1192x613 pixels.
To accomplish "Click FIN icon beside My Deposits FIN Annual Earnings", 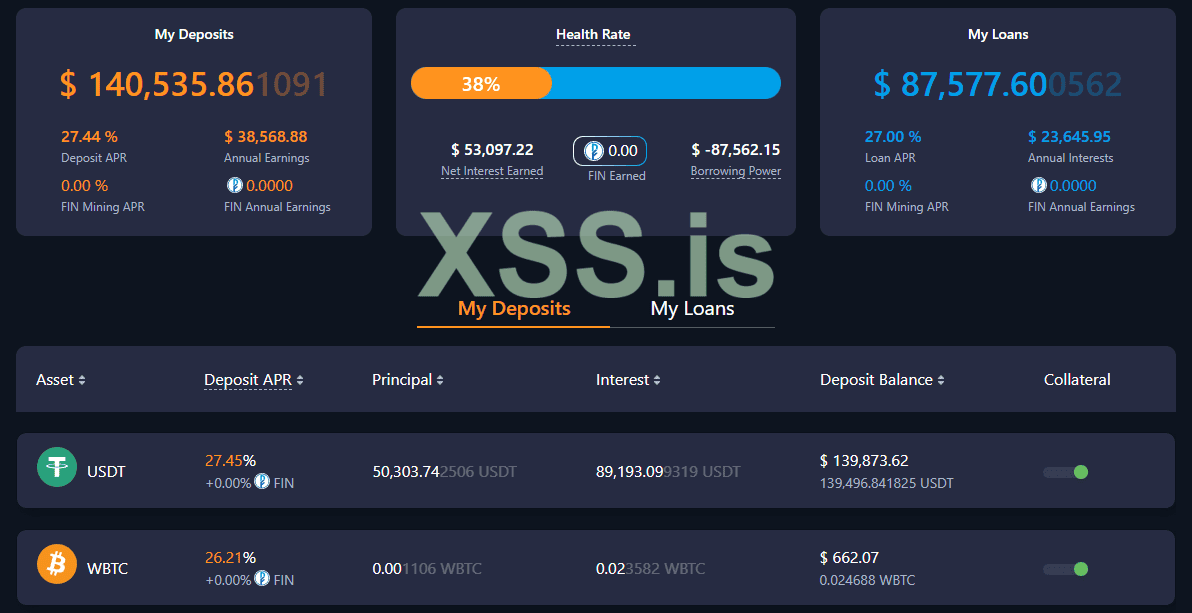I will click(x=235, y=185).
